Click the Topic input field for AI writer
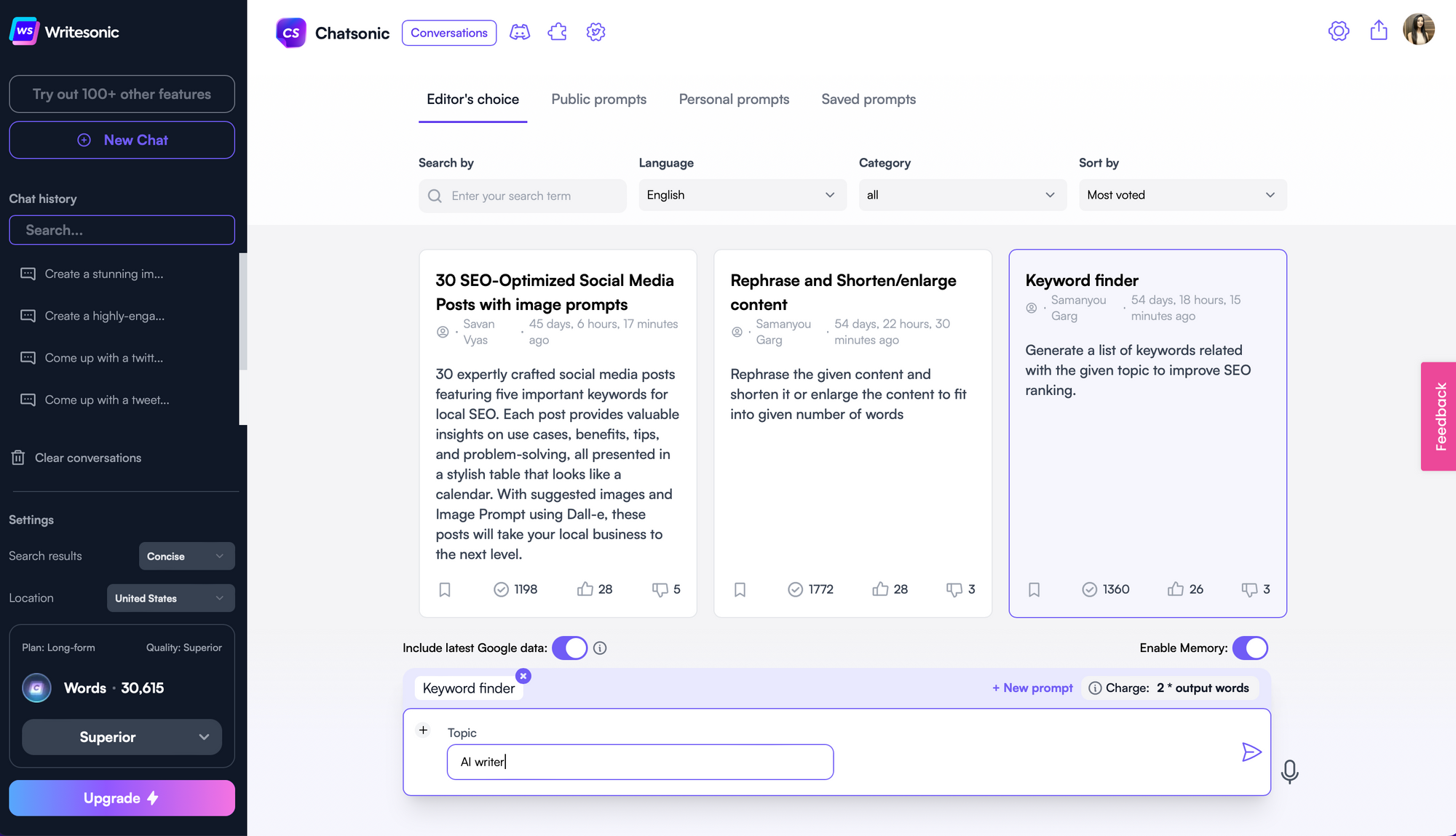 coord(640,762)
